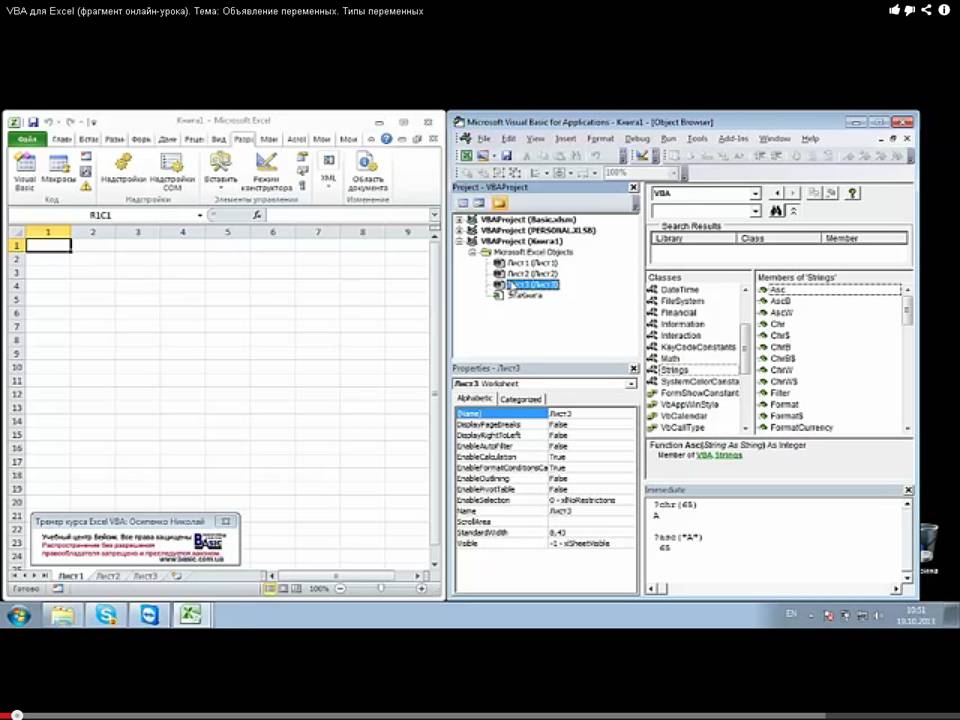The height and width of the screenshot is (720, 960).
Task: View Microsoft Excel icon in VBA toolbar
Action: click(467, 156)
